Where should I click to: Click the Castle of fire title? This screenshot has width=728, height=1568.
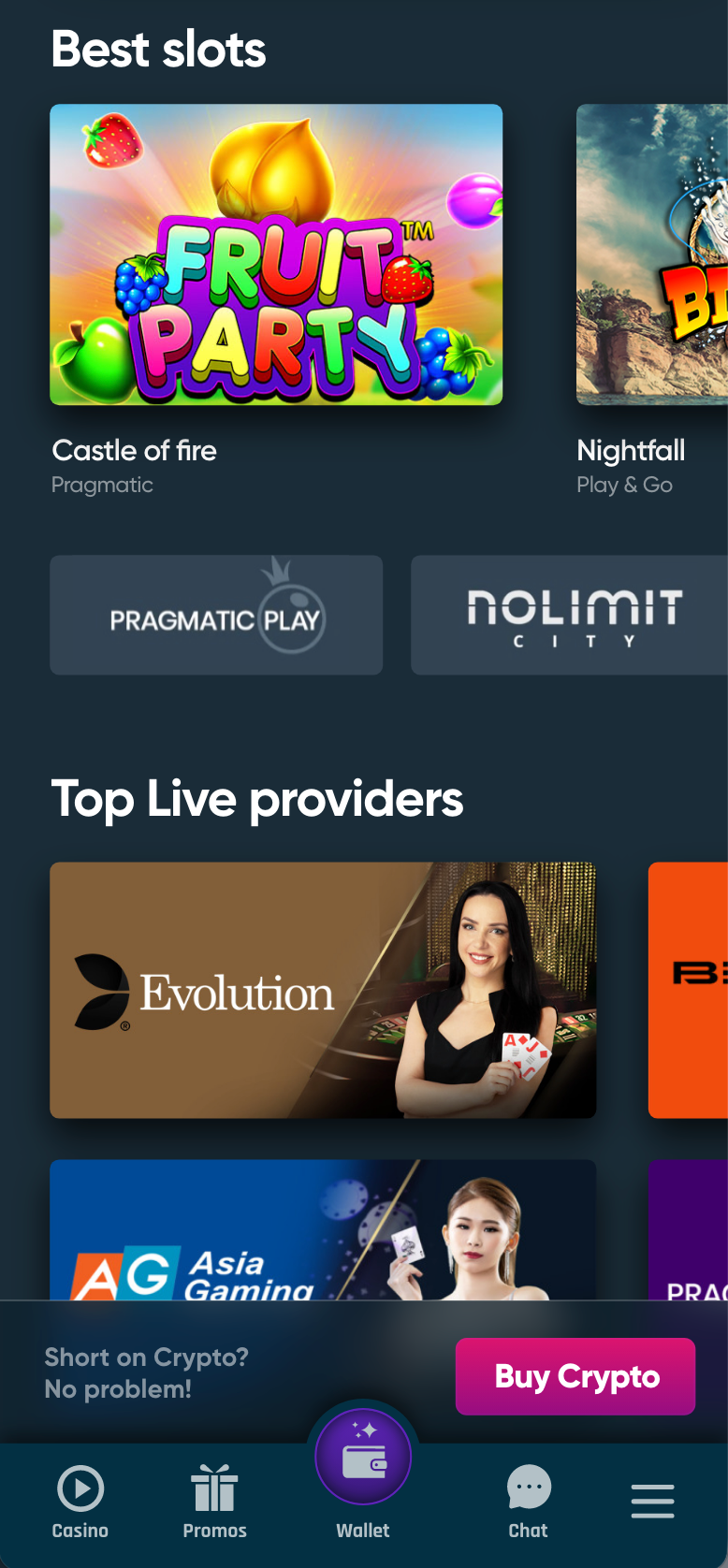tap(134, 450)
